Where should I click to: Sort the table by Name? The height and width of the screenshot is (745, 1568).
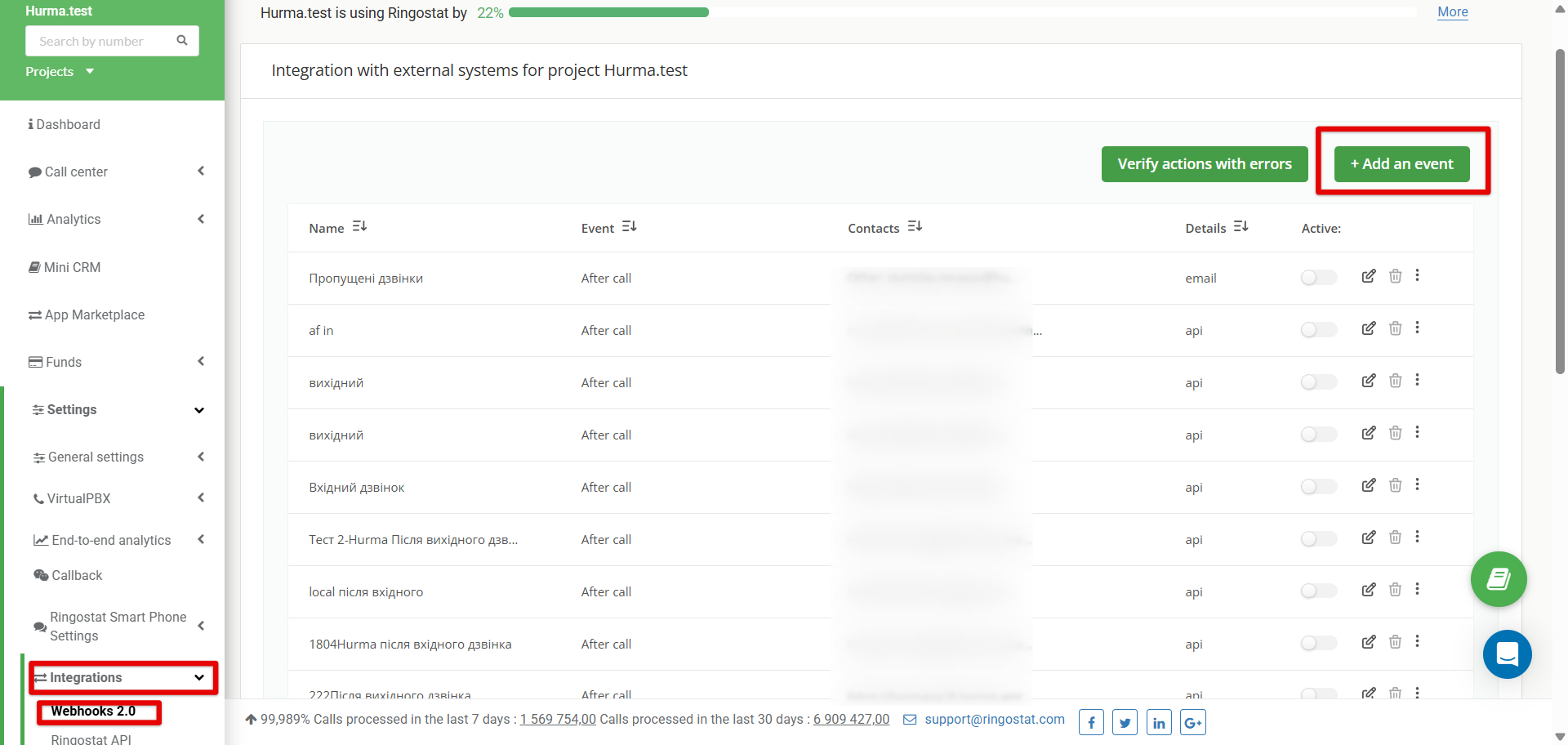tap(359, 226)
